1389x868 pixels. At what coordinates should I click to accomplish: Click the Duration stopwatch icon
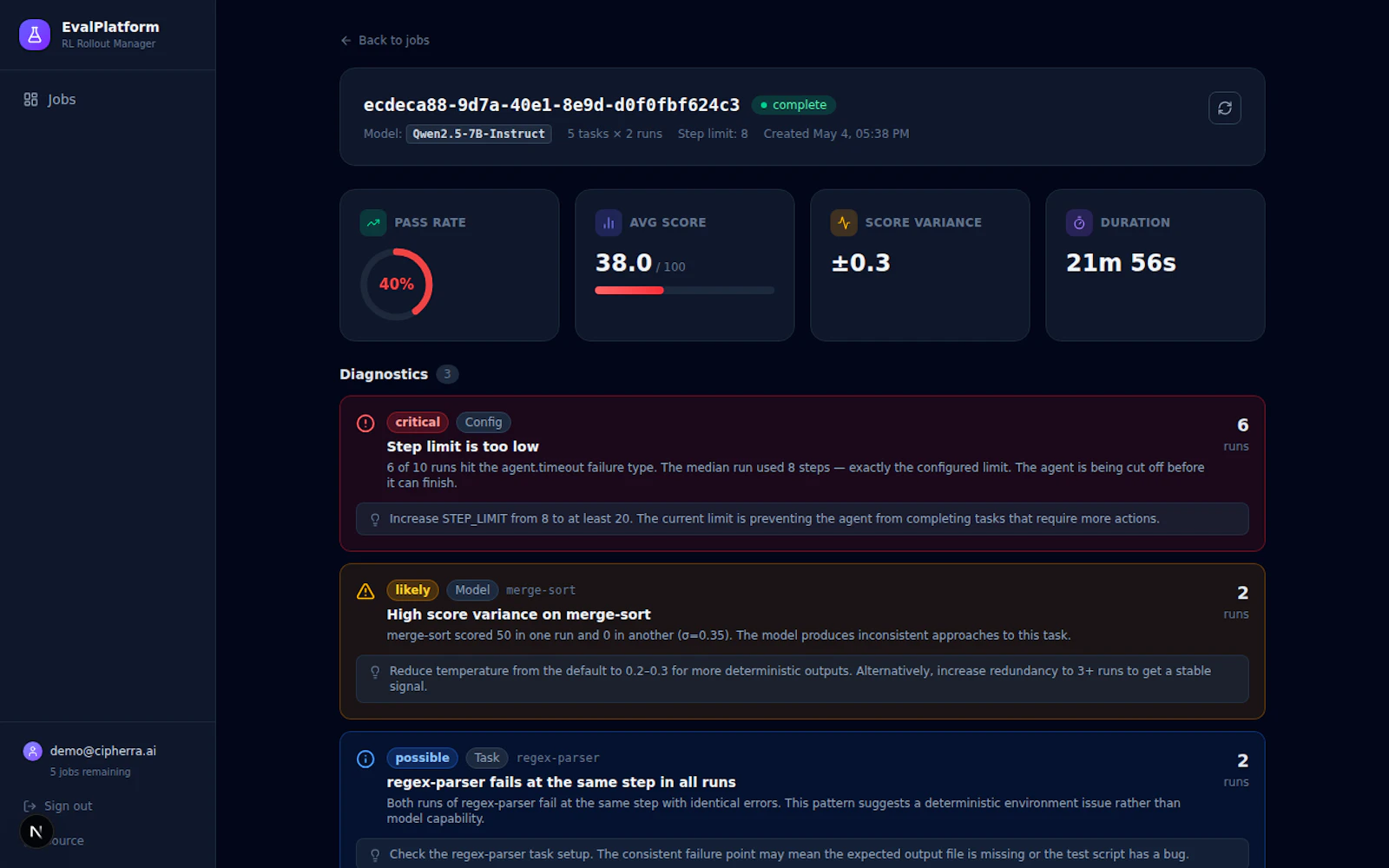pos(1079,223)
